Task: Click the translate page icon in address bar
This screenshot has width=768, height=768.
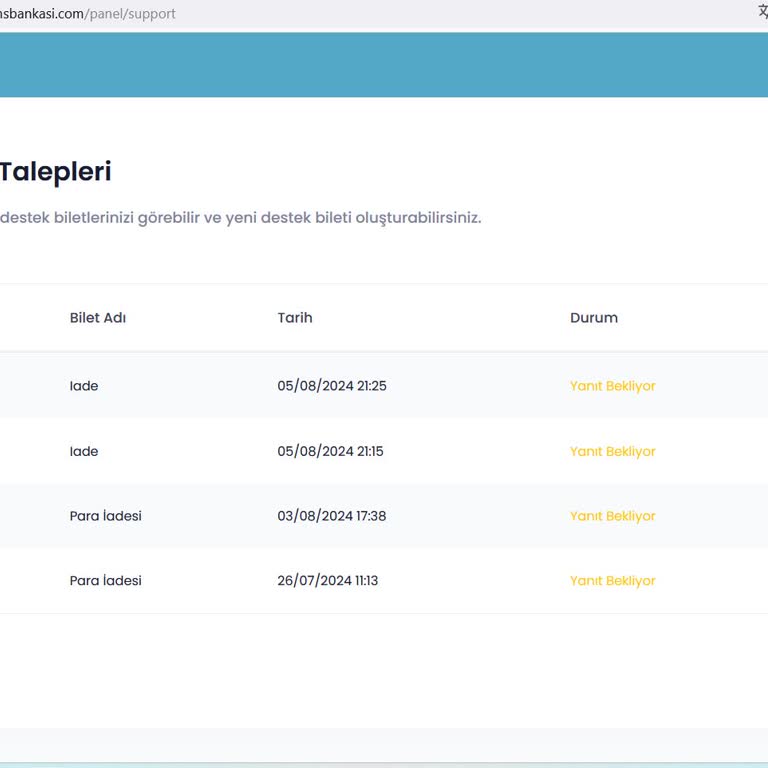Action: [x=762, y=13]
